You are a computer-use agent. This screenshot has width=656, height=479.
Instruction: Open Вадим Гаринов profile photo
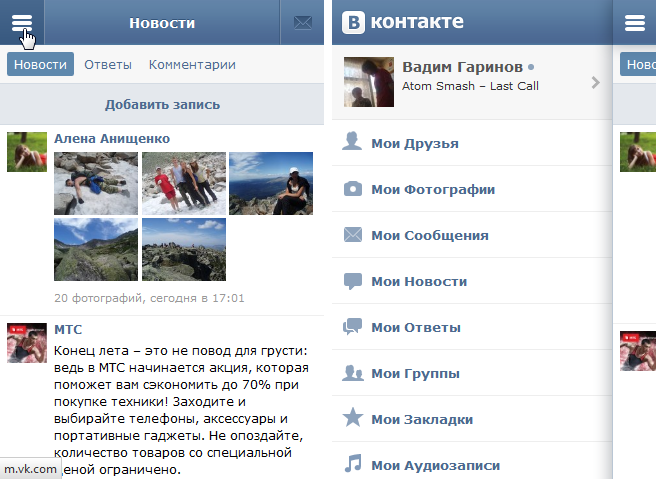coord(369,82)
